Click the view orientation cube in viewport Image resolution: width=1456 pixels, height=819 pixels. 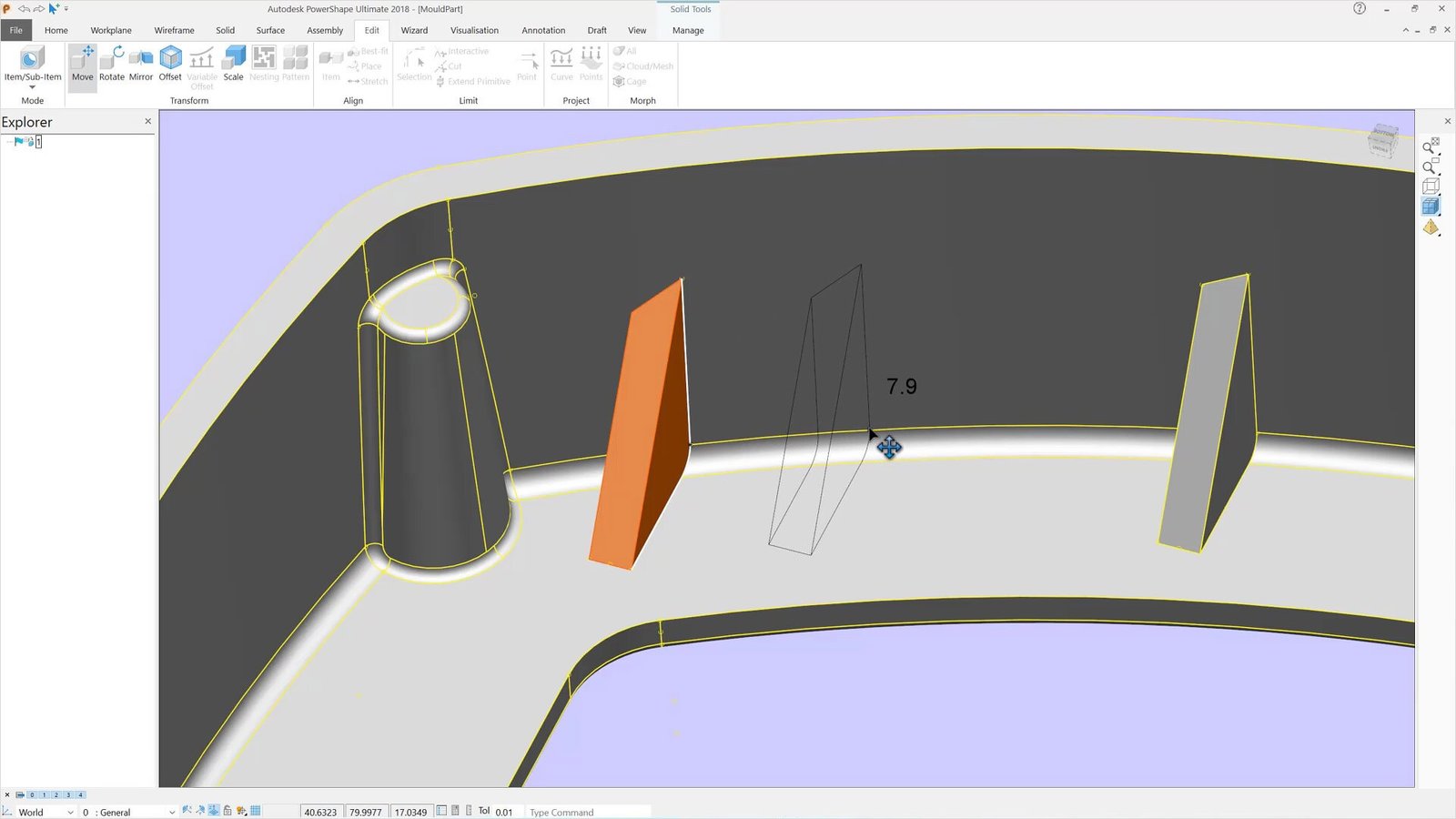(1382, 142)
